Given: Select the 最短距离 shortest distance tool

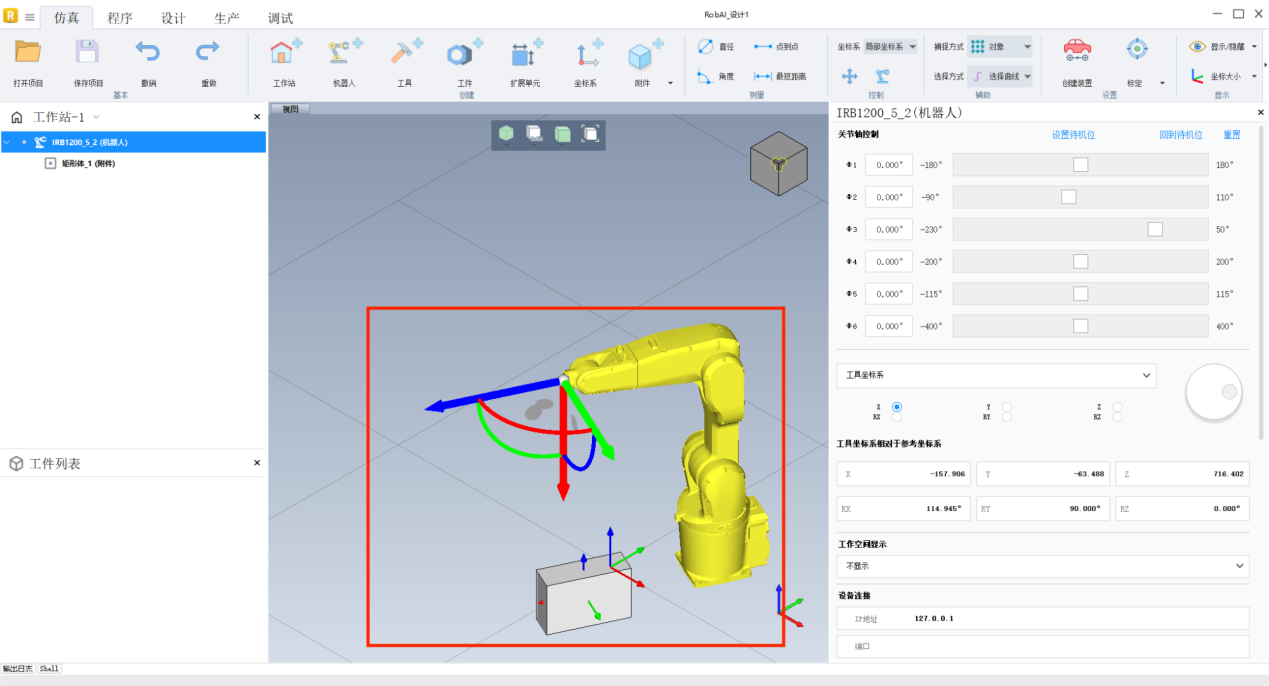Looking at the screenshot, I should (778, 76).
